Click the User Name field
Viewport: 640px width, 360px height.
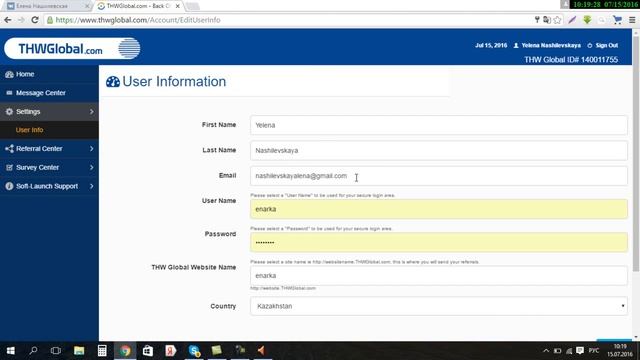pos(439,209)
